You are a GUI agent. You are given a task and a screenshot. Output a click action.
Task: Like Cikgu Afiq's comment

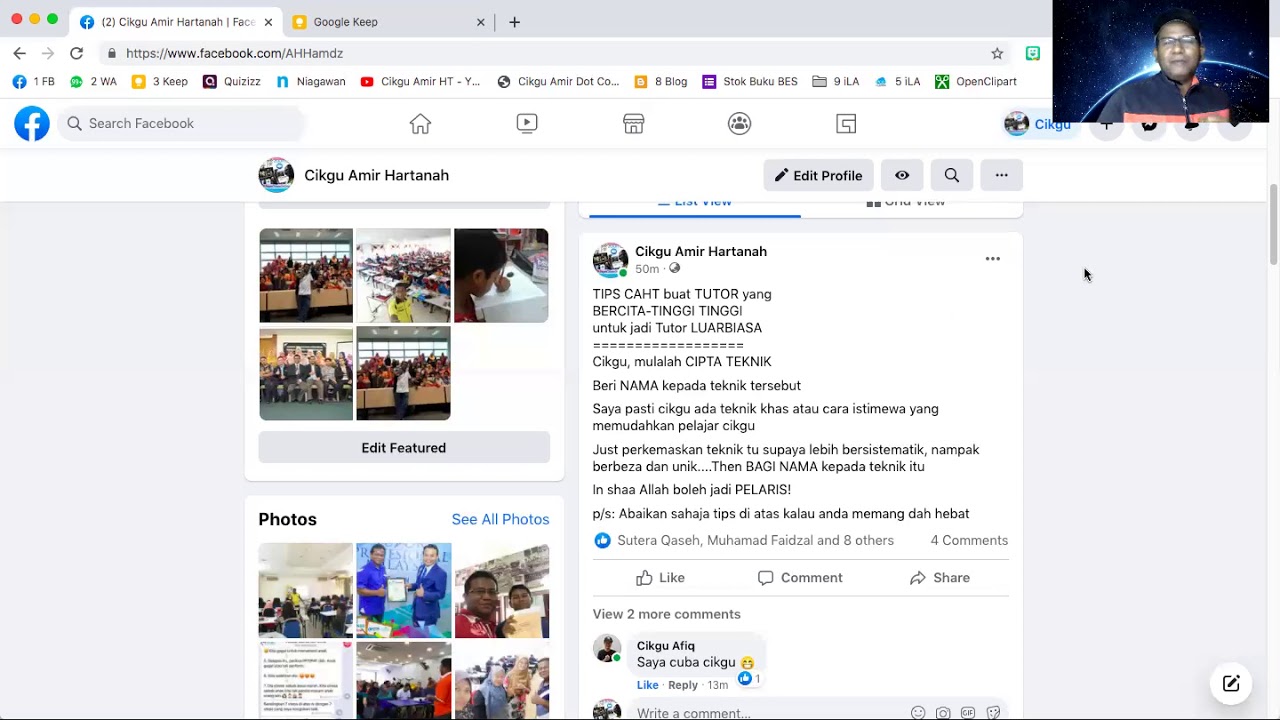point(648,685)
